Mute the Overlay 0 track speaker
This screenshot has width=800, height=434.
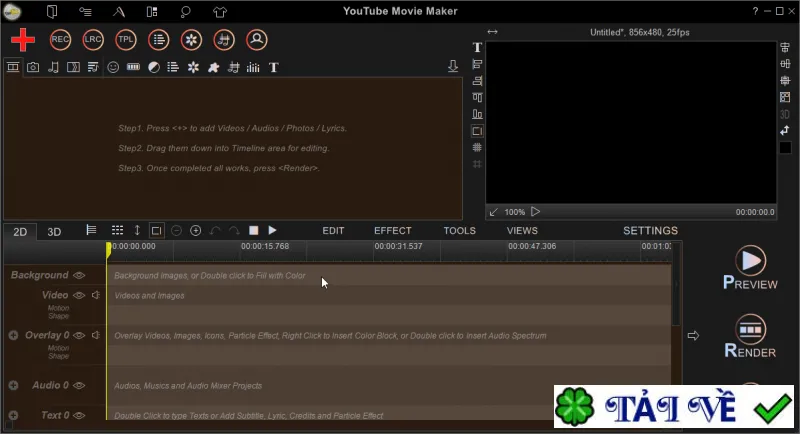[95, 335]
